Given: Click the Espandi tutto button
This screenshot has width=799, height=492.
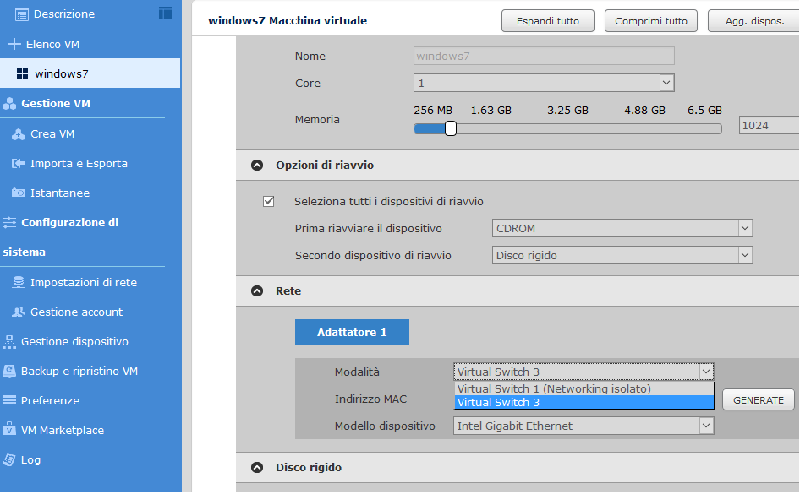Looking at the screenshot, I should [x=547, y=21].
